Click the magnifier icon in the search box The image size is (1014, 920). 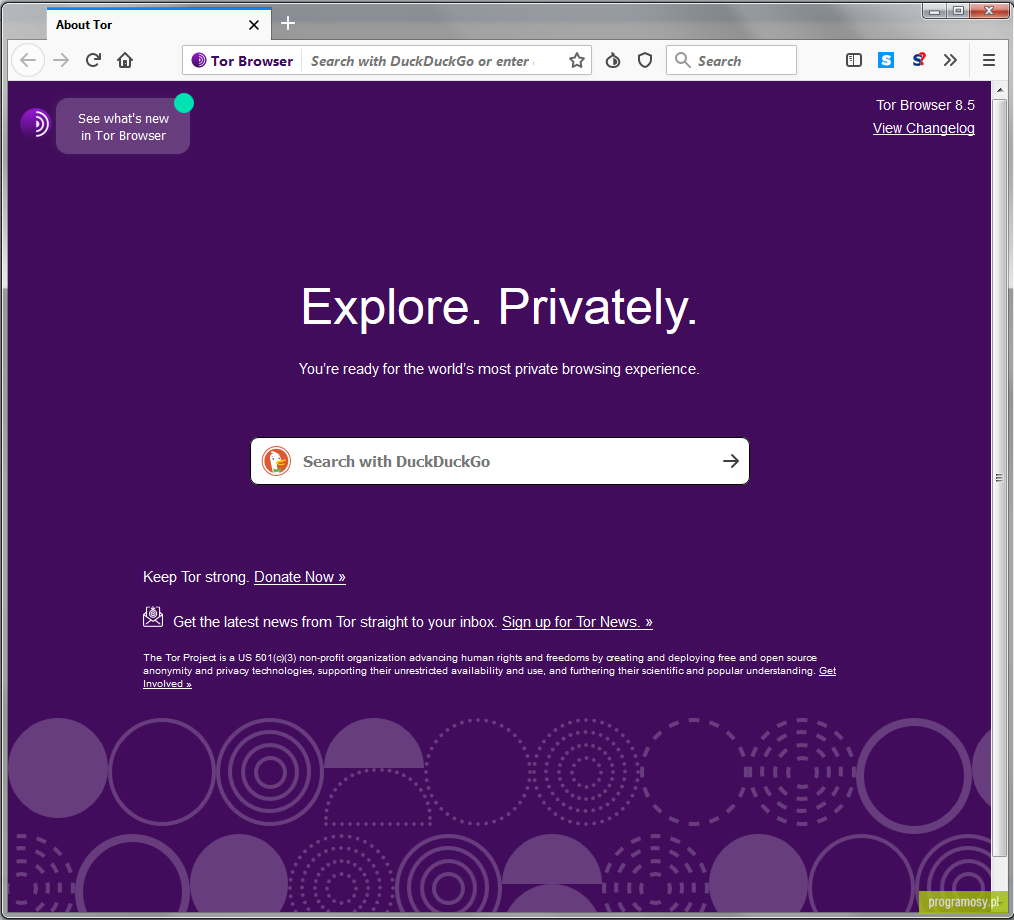[682, 60]
